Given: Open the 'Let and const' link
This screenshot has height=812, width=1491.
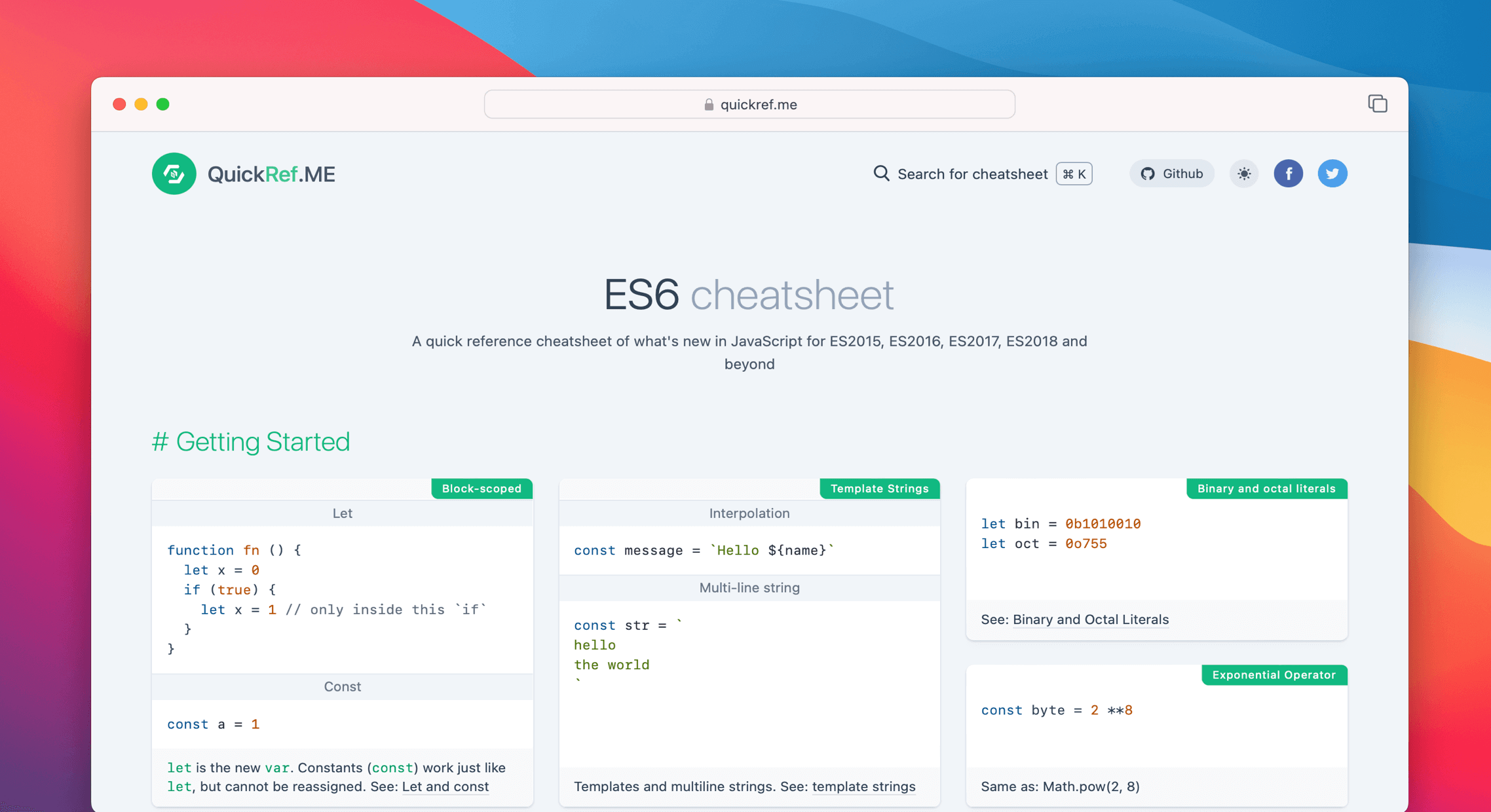Looking at the screenshot, I should click(445, 786).
